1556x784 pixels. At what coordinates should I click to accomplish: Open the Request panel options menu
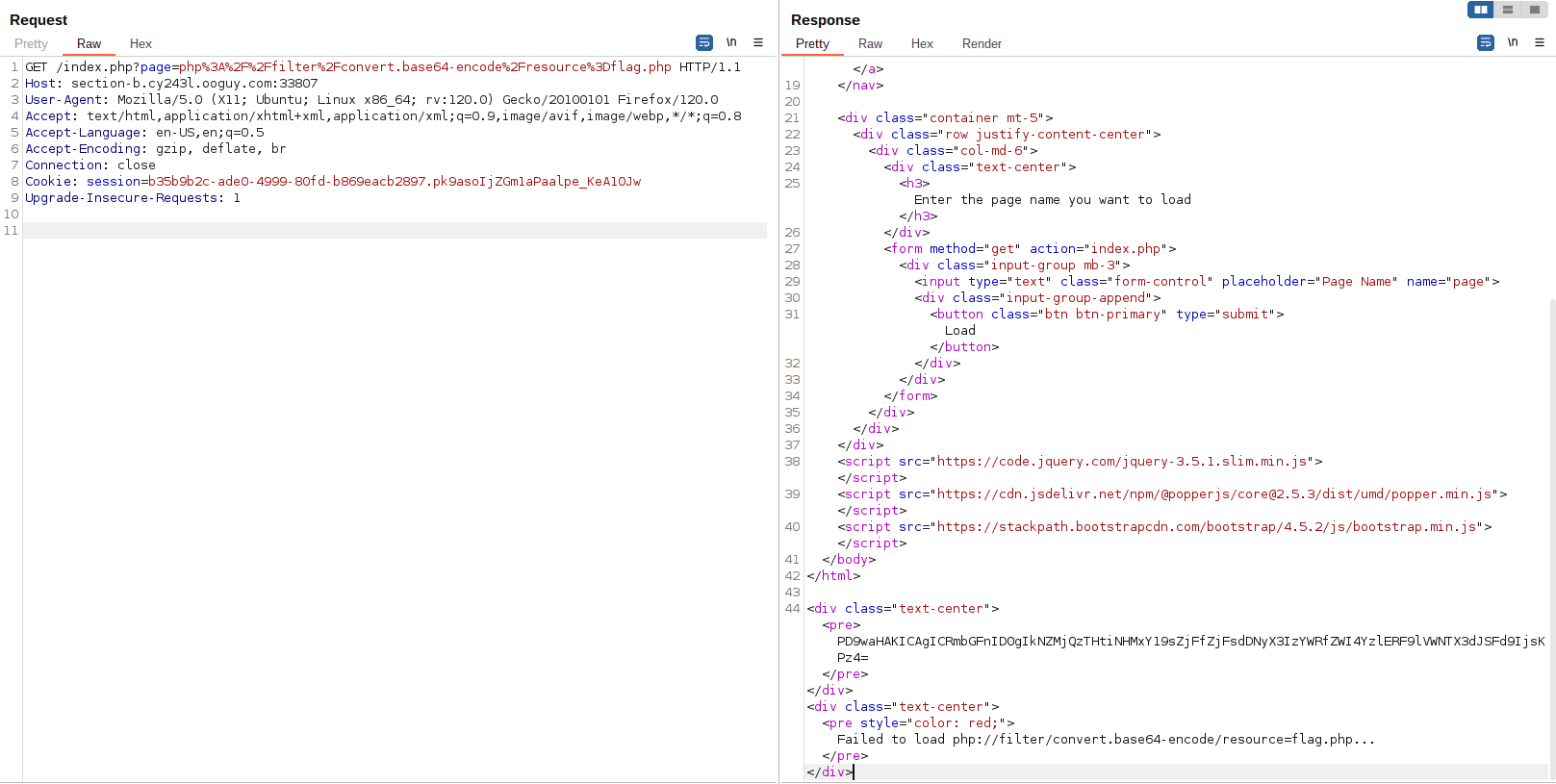pyautogui.click(x=758, y=42)
